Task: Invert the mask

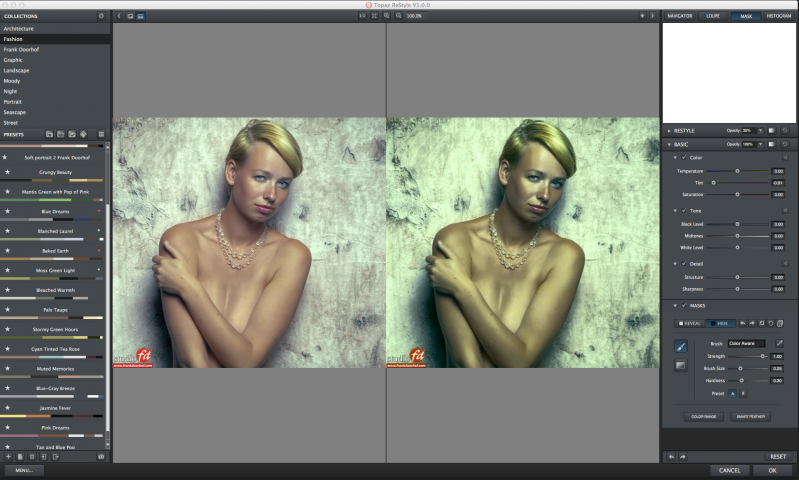Action: (x=762, y=324)
